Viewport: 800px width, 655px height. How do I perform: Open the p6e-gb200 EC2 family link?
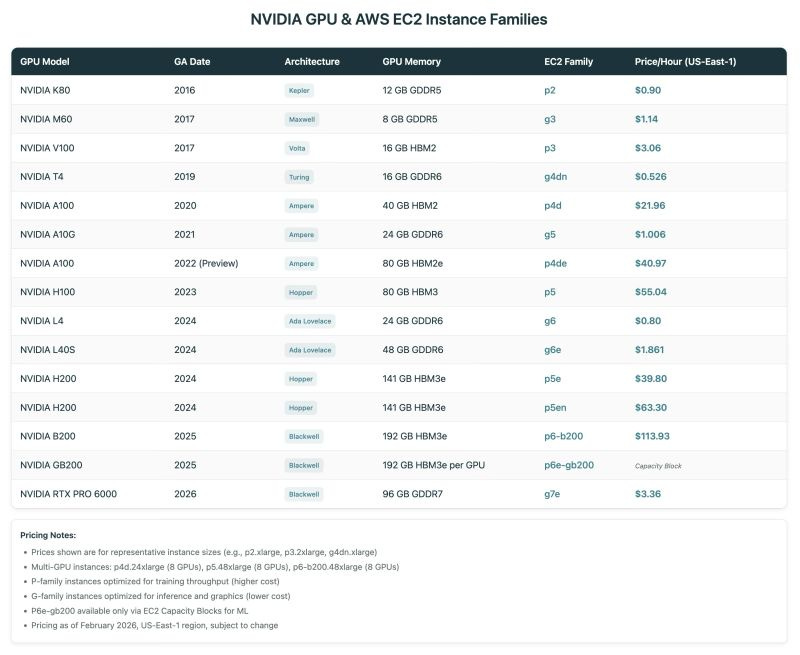[569, 465]
